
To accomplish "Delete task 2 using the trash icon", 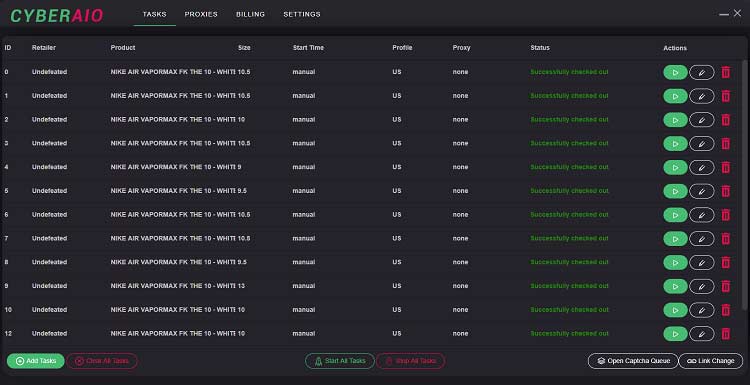I will [726, 120].
